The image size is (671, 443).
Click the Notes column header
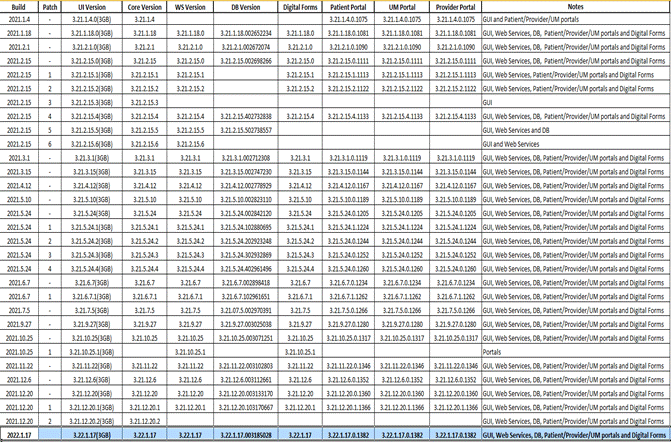pyautogui.click(x=575, y=5)
